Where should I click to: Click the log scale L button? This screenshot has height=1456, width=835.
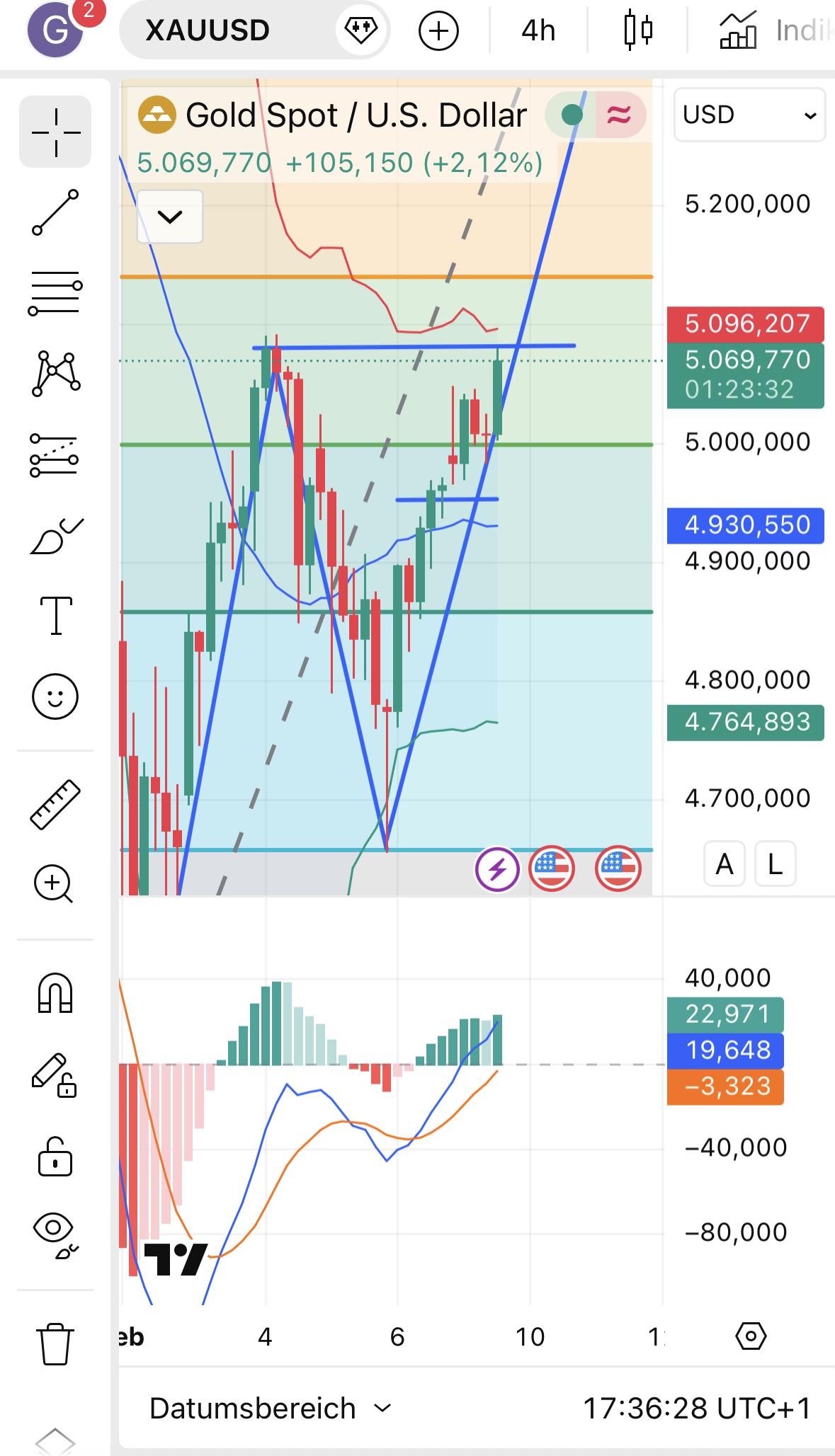(x=776, y=864)
